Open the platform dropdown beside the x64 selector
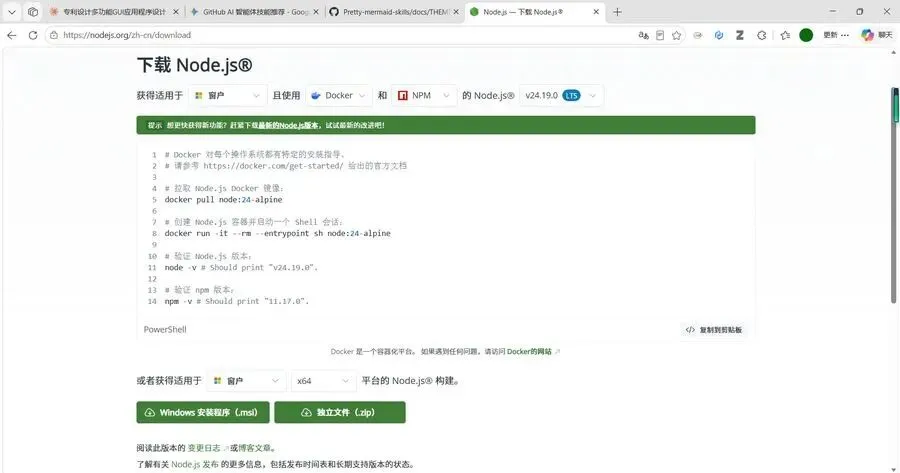This screenshot has width=900, height=473. coord(246,381)
